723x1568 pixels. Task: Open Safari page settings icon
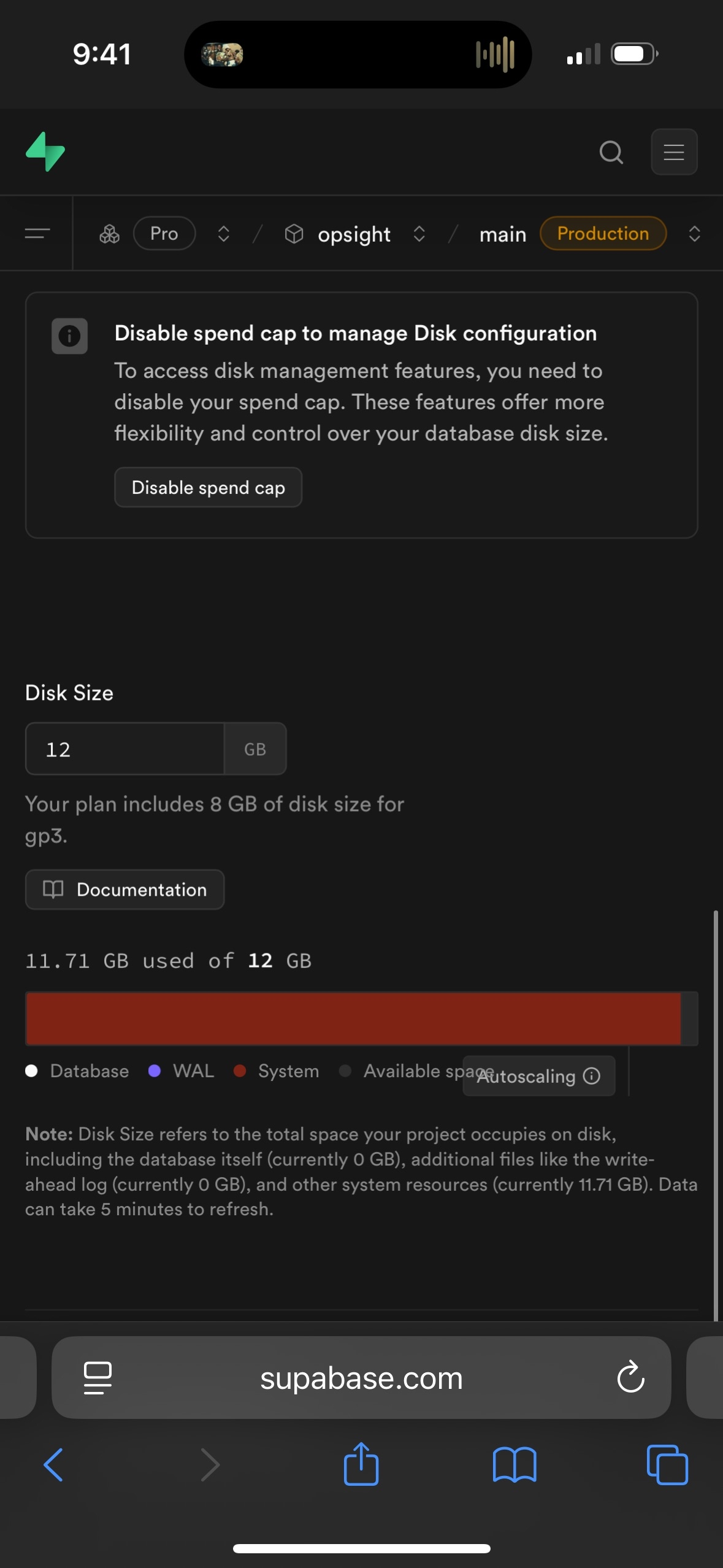[98, 1378]
